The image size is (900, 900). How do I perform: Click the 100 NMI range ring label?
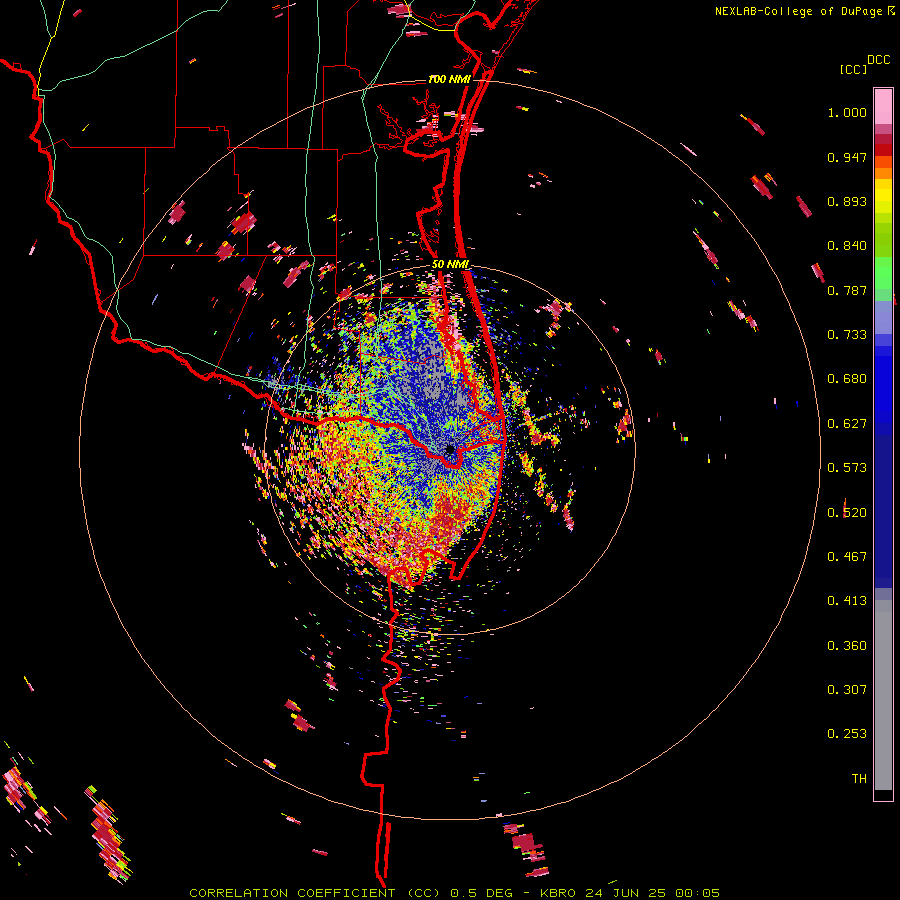449,79
